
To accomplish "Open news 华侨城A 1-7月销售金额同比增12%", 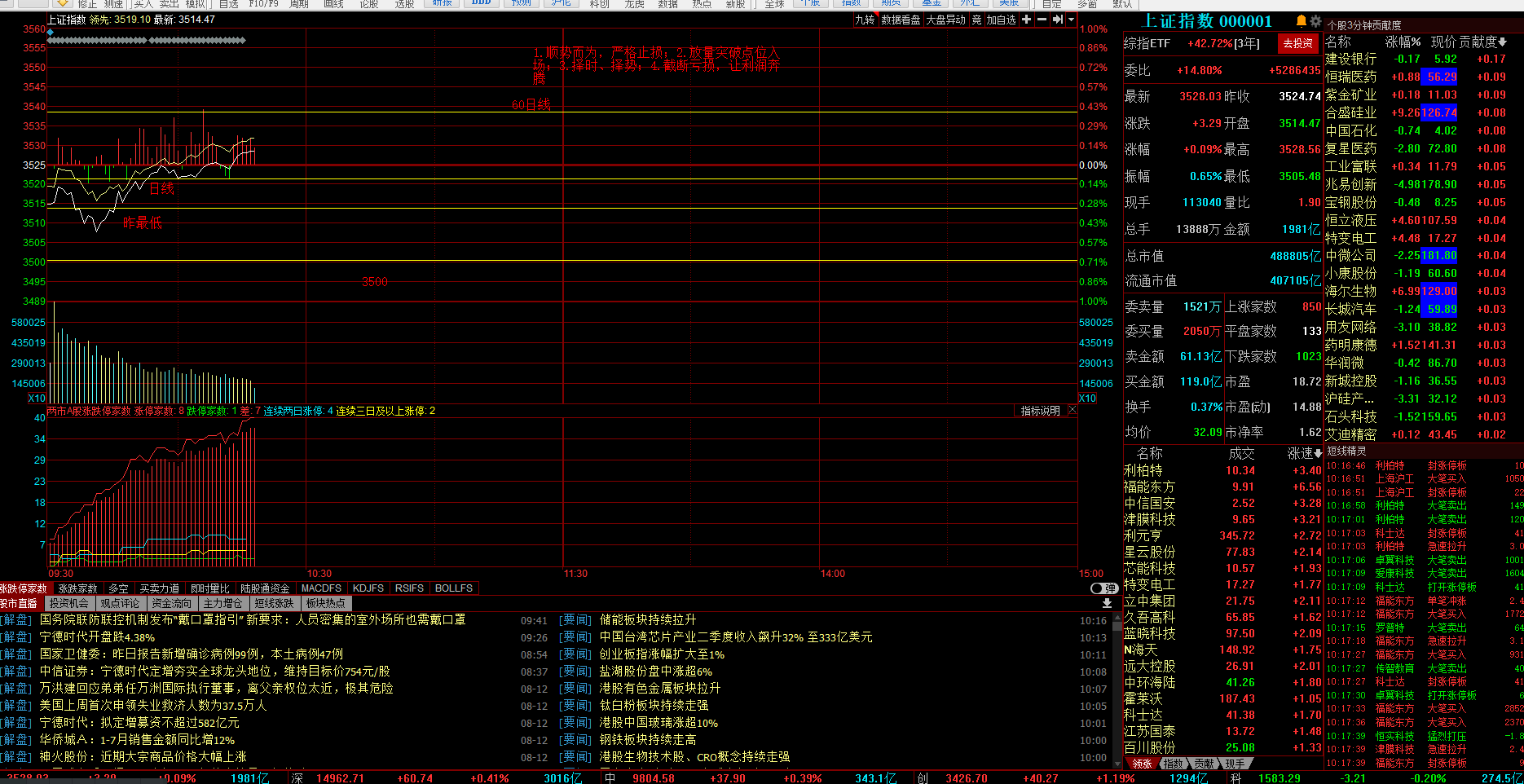I will coord(137,740).
